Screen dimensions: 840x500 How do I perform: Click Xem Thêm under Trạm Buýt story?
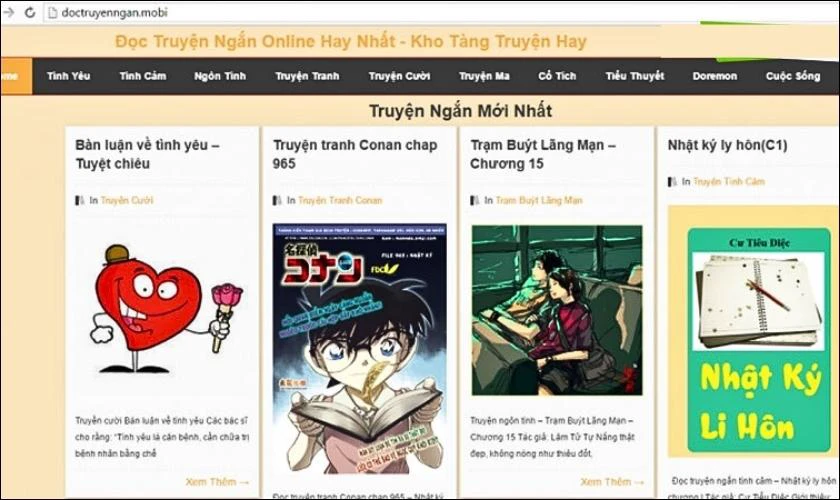612,482
